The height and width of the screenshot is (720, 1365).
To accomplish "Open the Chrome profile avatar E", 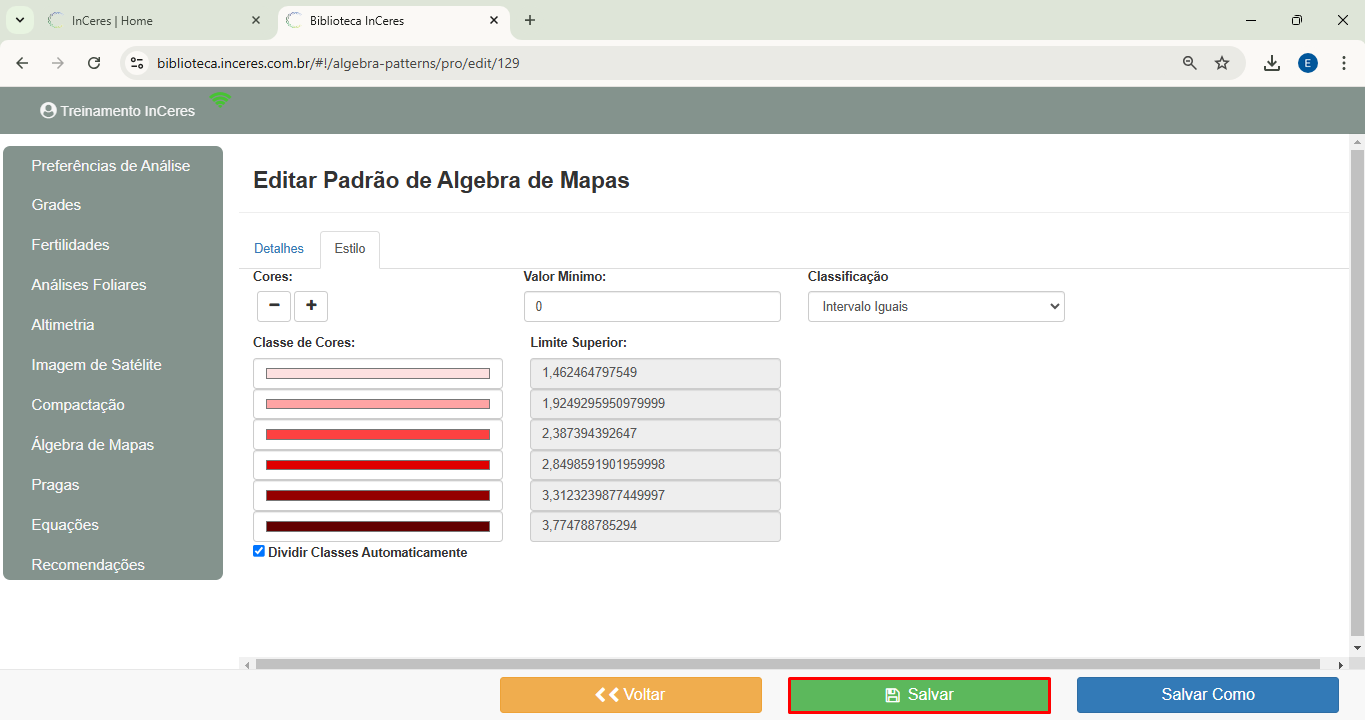I will tap(1308, 63).
